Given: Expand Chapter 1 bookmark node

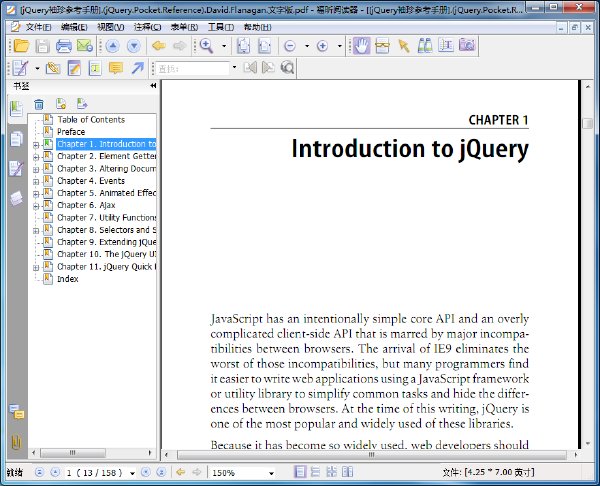Looking at the screenshot, I should pyautogui.click(x=36, y=145).
